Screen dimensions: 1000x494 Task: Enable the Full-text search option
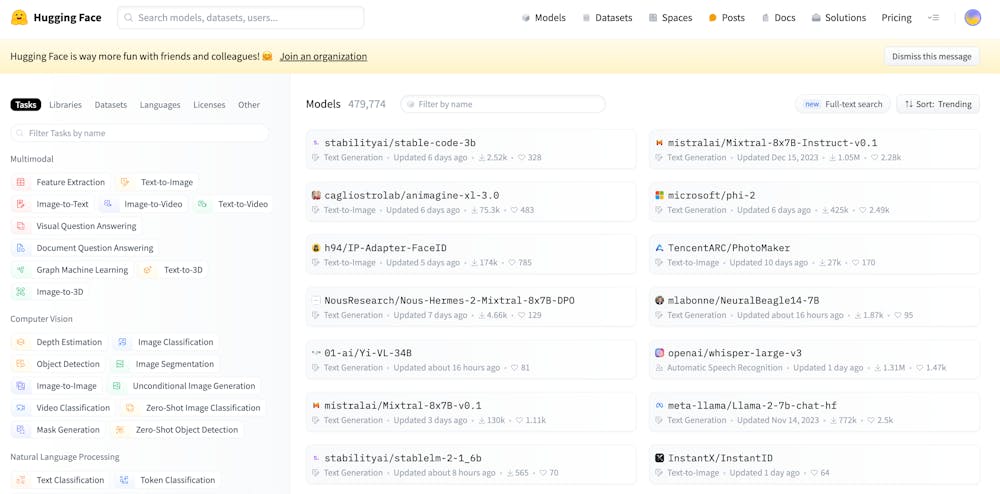pos(843,104)
